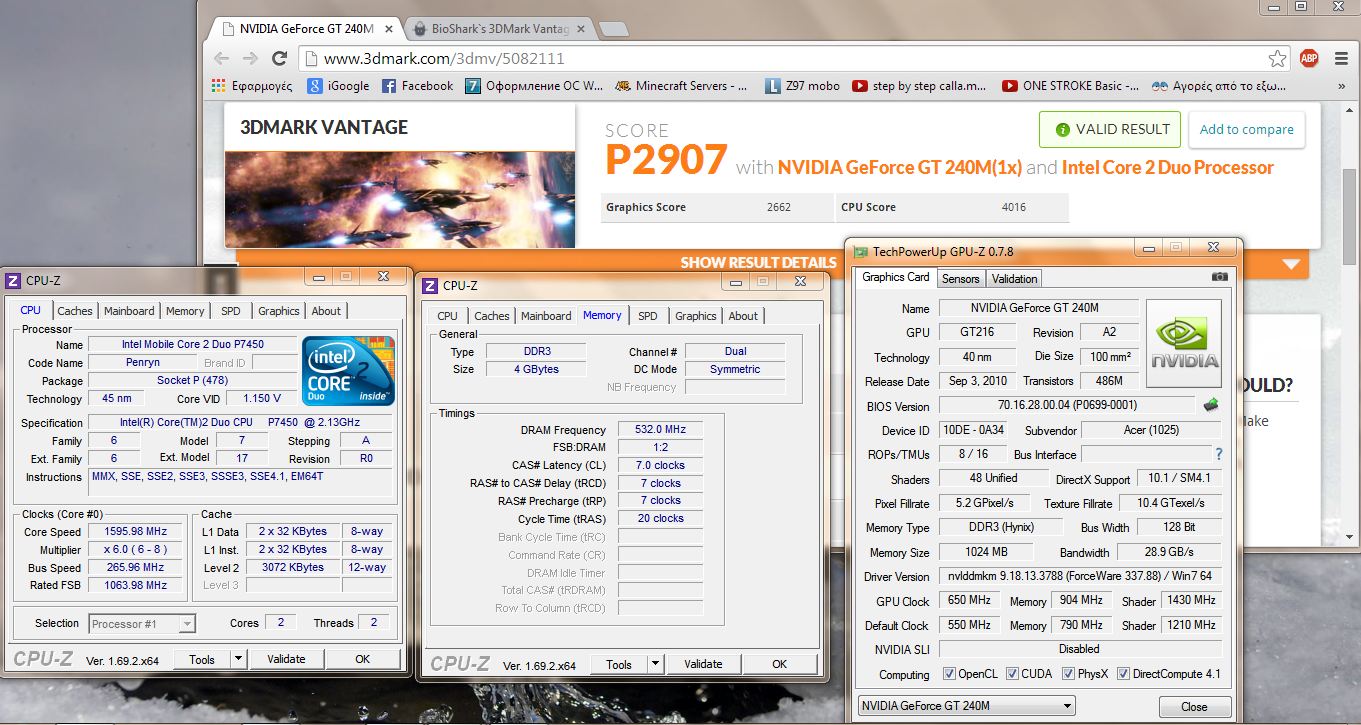This screenshot has height=725, width=1361.
Task: Click the GPU Clock 650 MHz field
Action: click(969, 601)
